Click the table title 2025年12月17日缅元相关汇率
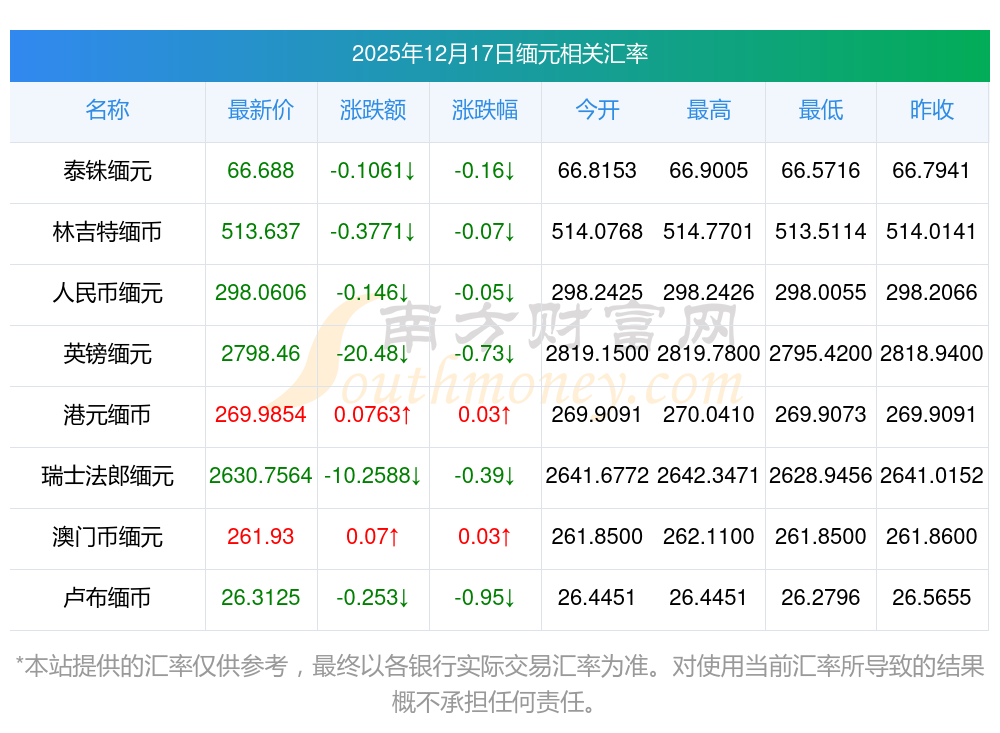This screenshot has height=733, width=1000. click(499, 54)
